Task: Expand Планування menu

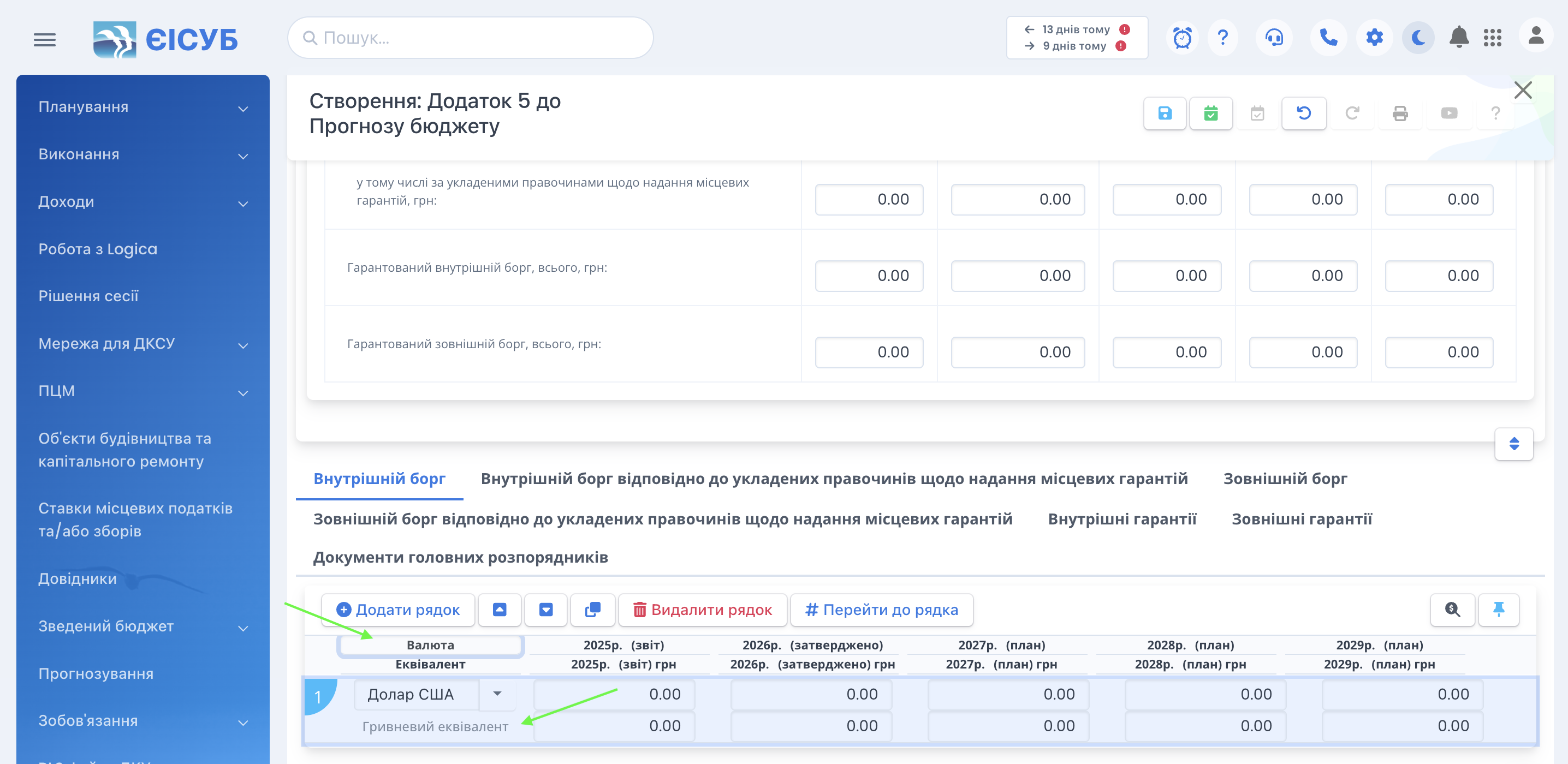Action: [143, 107]
